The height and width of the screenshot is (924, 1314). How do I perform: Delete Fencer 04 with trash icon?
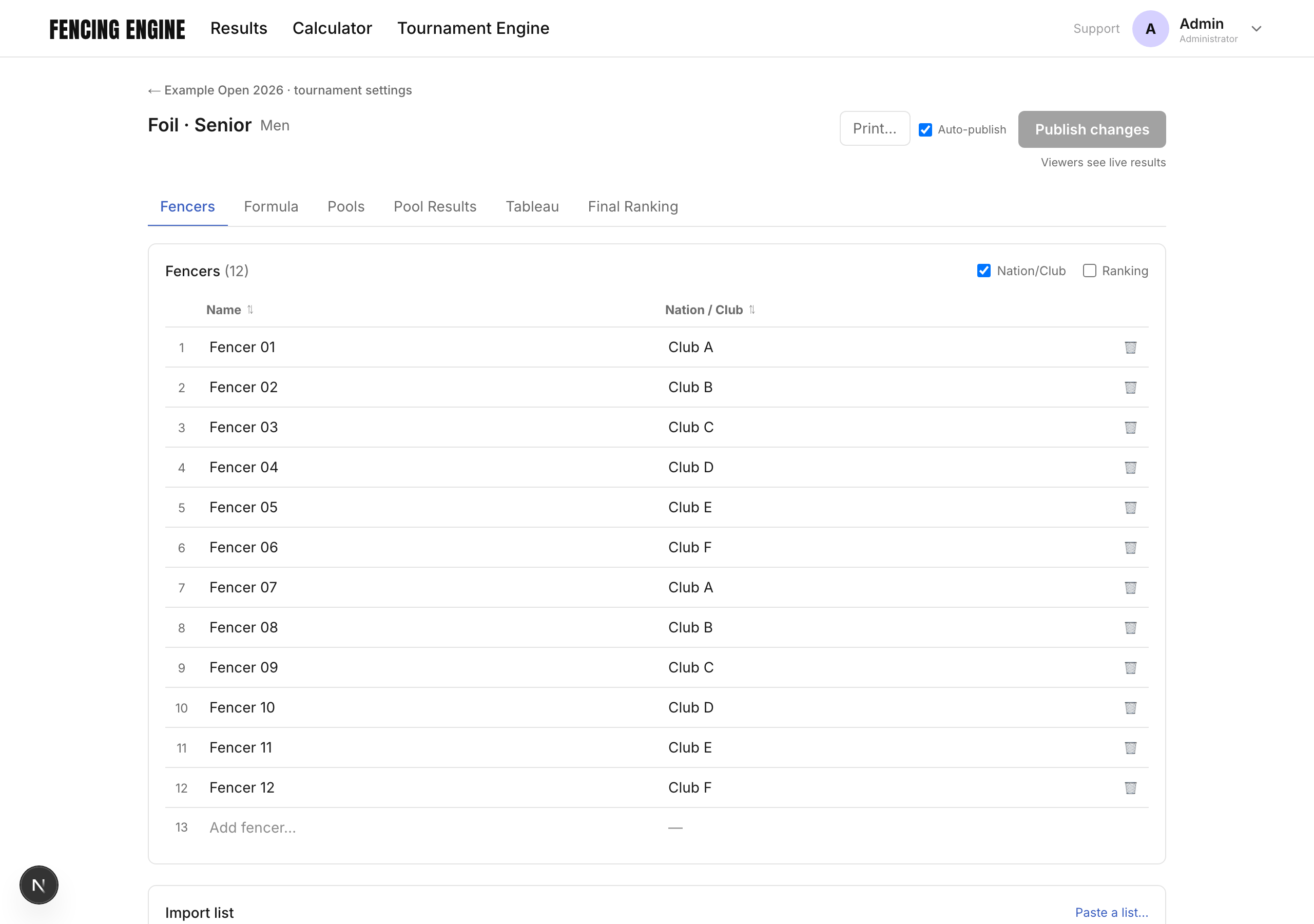[x=1130, y=468]
